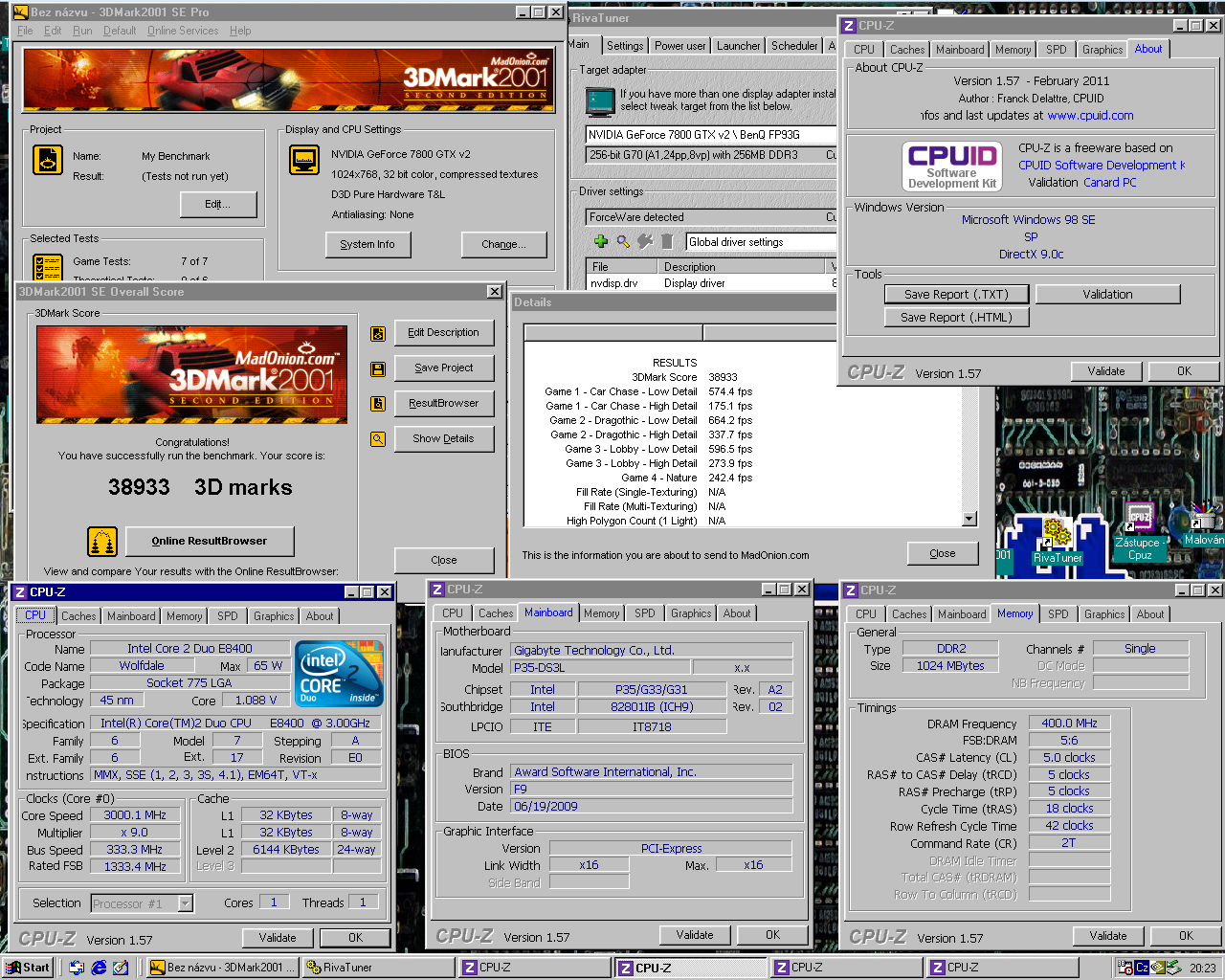Screen dimensions: 1225x980
Task: Open the Online Services menu
Action: click(183, 31)
